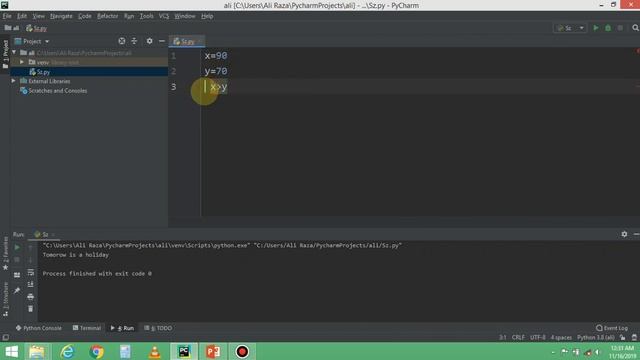Collapse all in Project panel

coord(134,41)
